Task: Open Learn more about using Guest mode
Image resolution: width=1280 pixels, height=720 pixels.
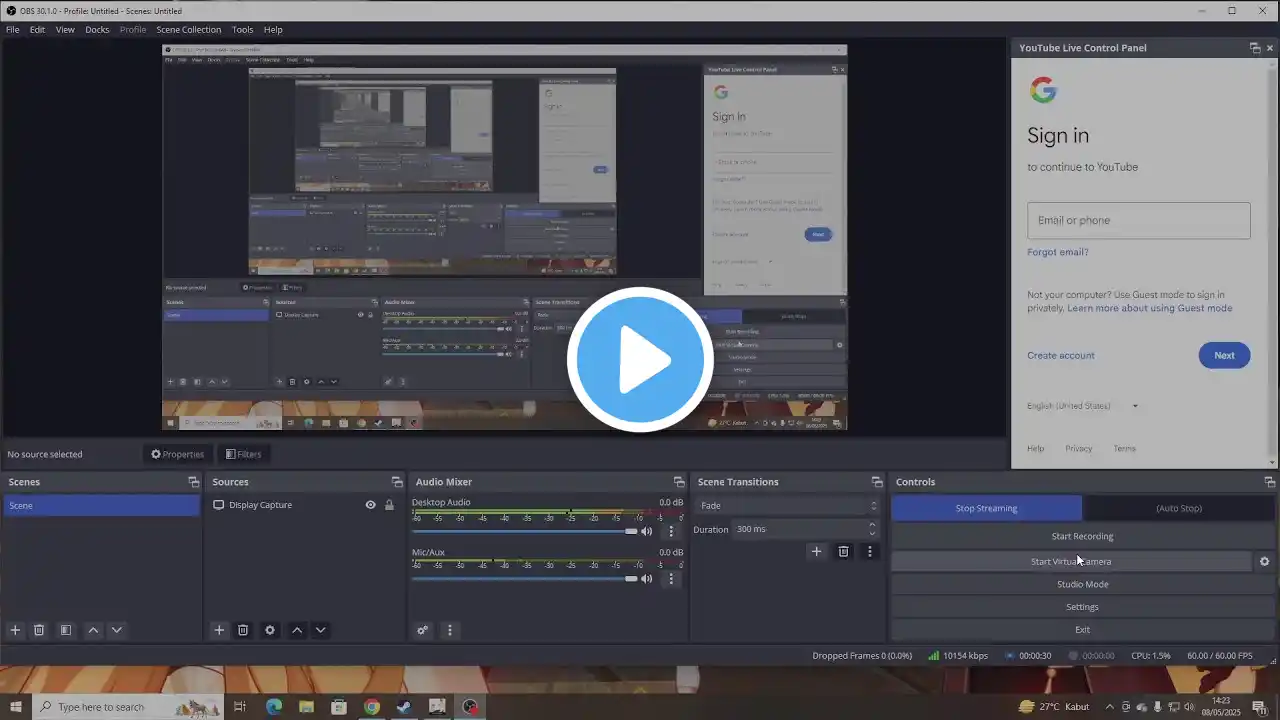Action: pos(1150,308)
